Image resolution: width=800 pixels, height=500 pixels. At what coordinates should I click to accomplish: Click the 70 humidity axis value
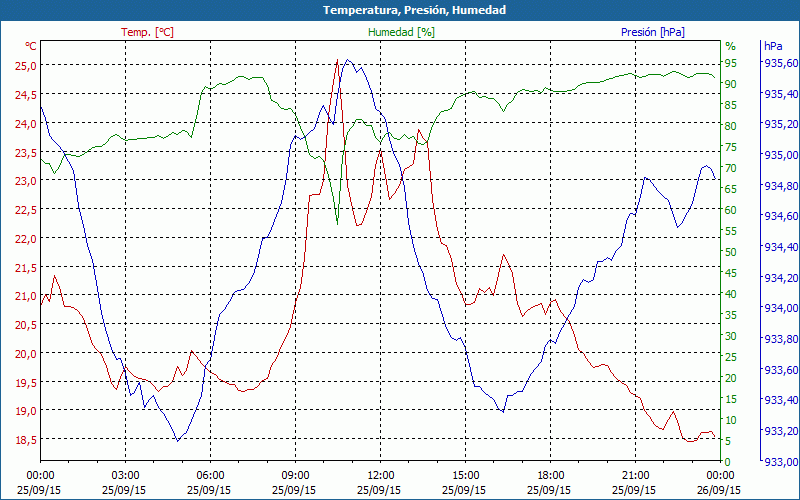coord(731,168)
